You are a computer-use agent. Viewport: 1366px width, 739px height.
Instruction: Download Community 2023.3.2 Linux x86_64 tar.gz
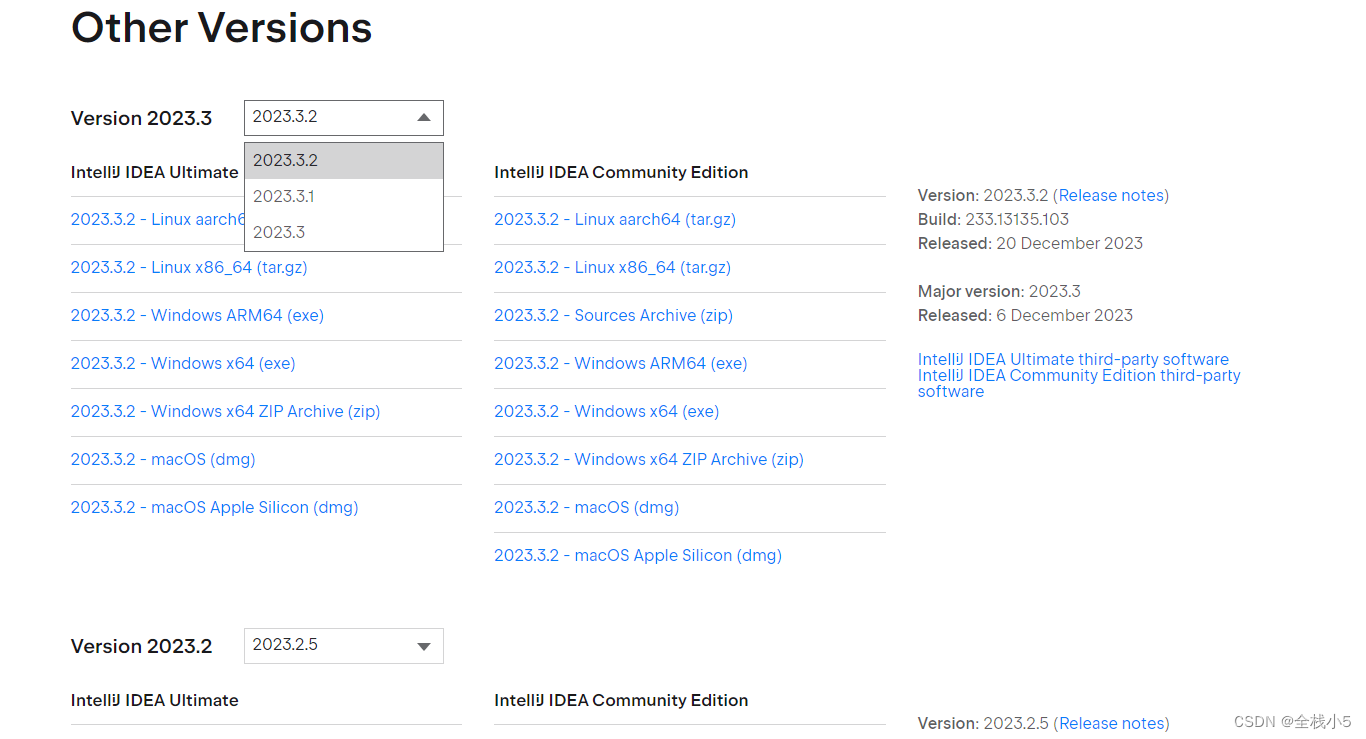tap(612, 268)
